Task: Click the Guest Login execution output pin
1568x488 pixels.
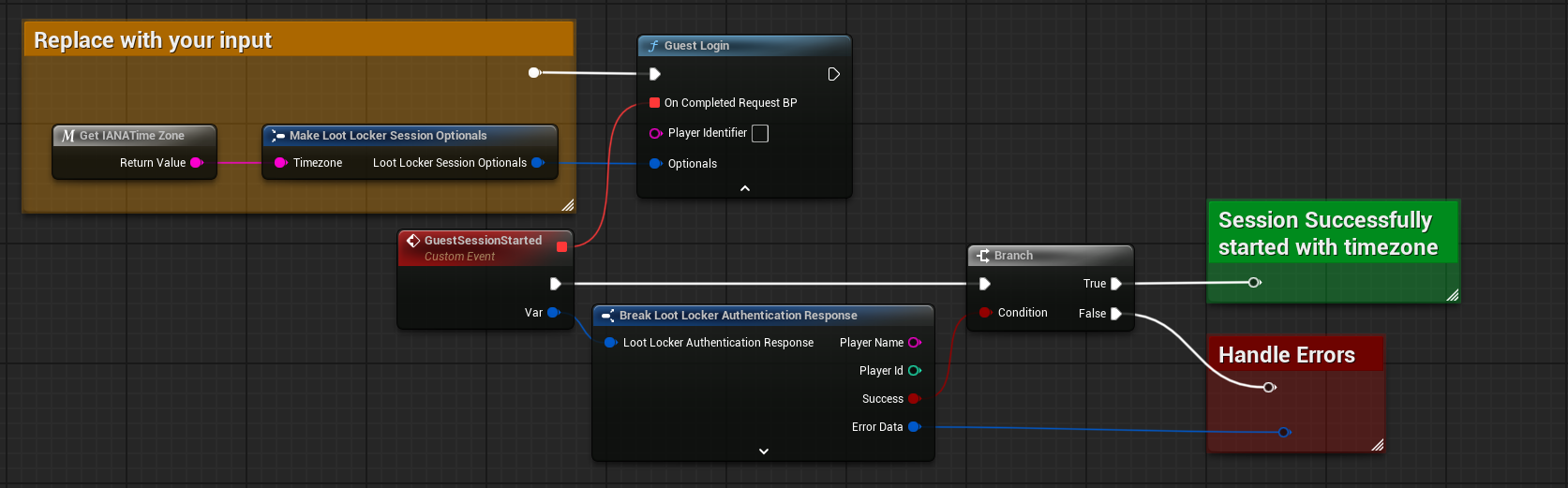Action: 833,74
